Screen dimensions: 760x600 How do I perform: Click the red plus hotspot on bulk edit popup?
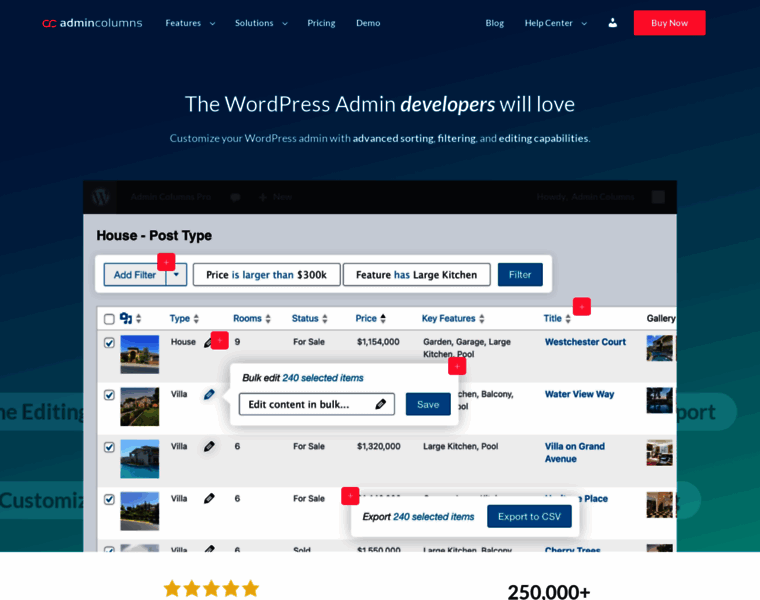point(457,366)
